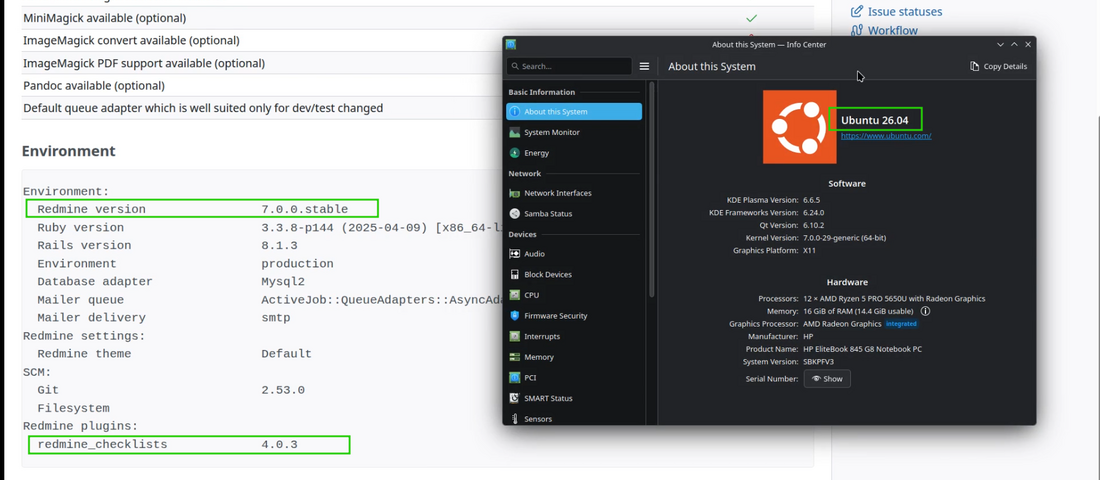Click the Audio sidebar icon
Screen dimensions: 1100x480
click(515, 254)
